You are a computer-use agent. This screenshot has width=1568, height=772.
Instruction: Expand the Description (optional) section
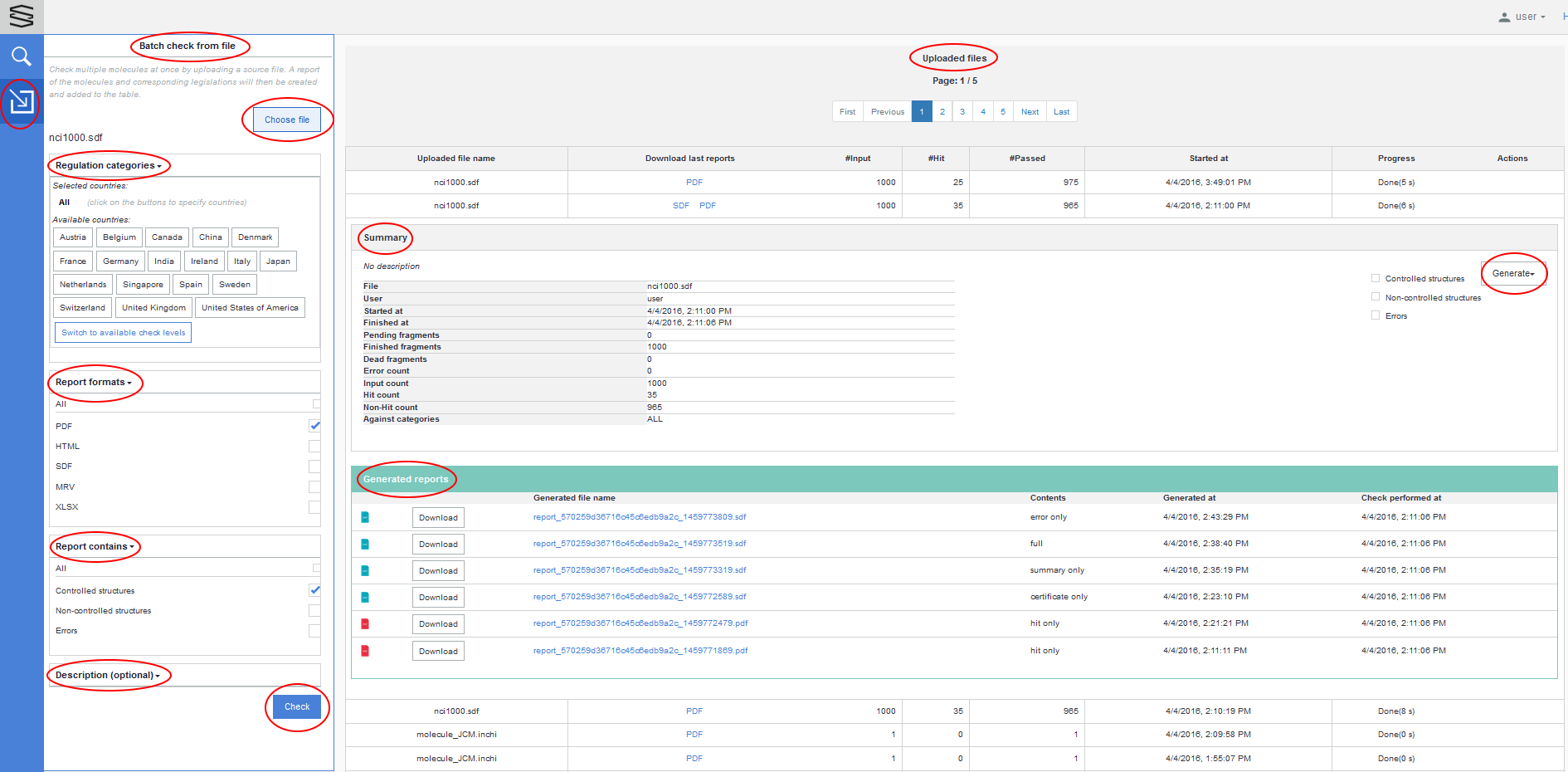coord(108,675)
